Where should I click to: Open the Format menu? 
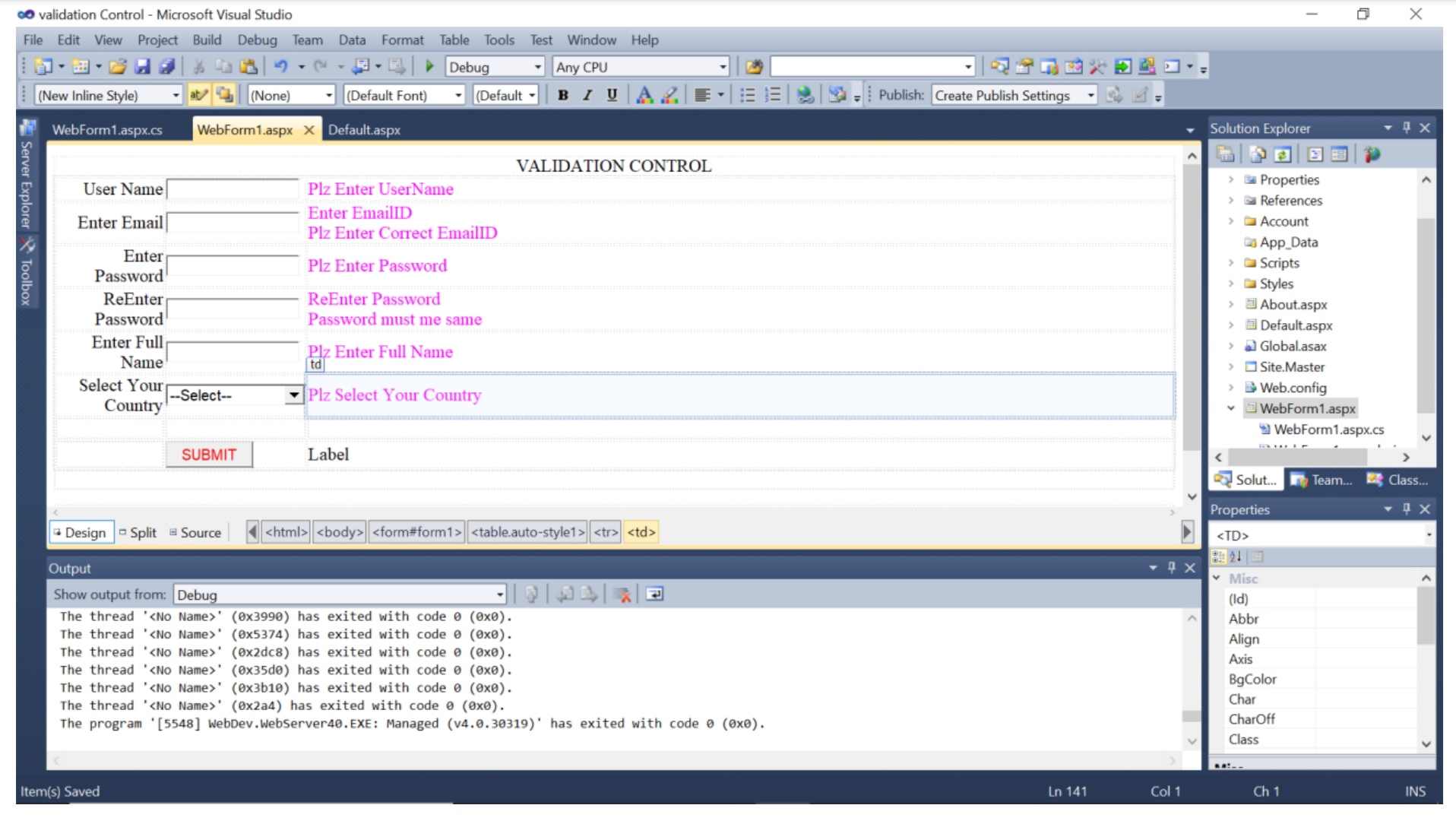pos(402,40)
